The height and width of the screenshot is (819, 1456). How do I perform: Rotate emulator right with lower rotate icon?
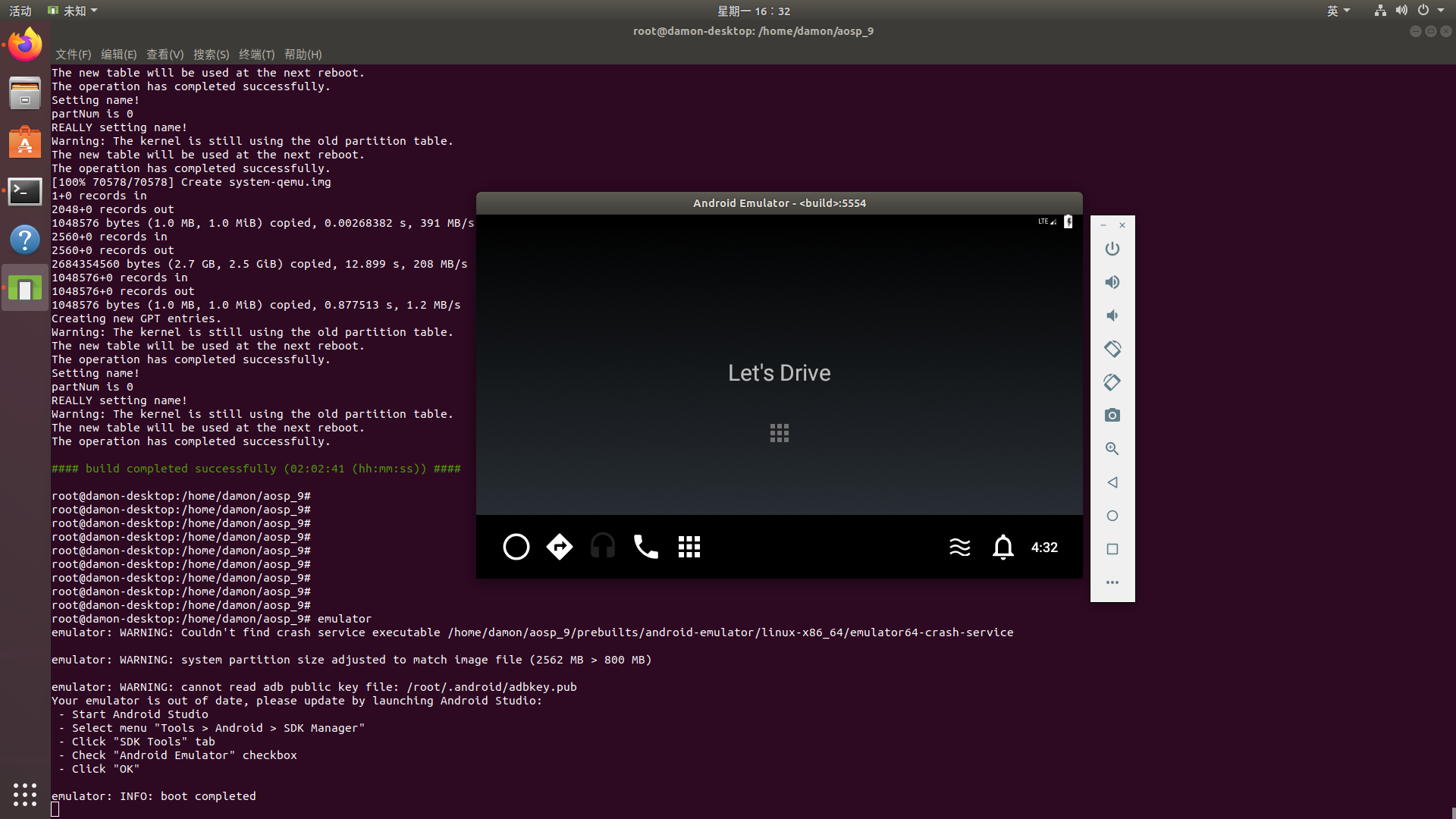pyautogui.click(x=1112, y=382)
